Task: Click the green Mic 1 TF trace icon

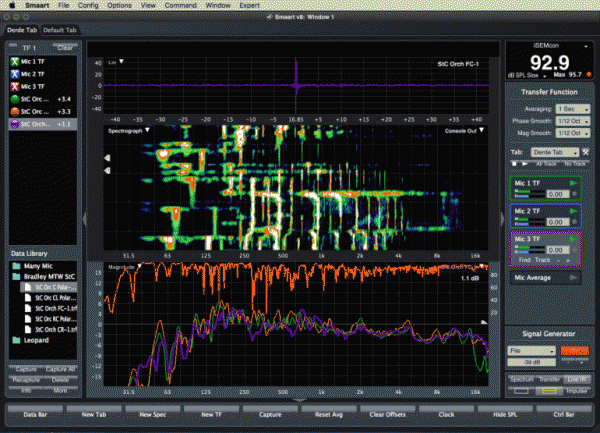Action: click(15, 61)
